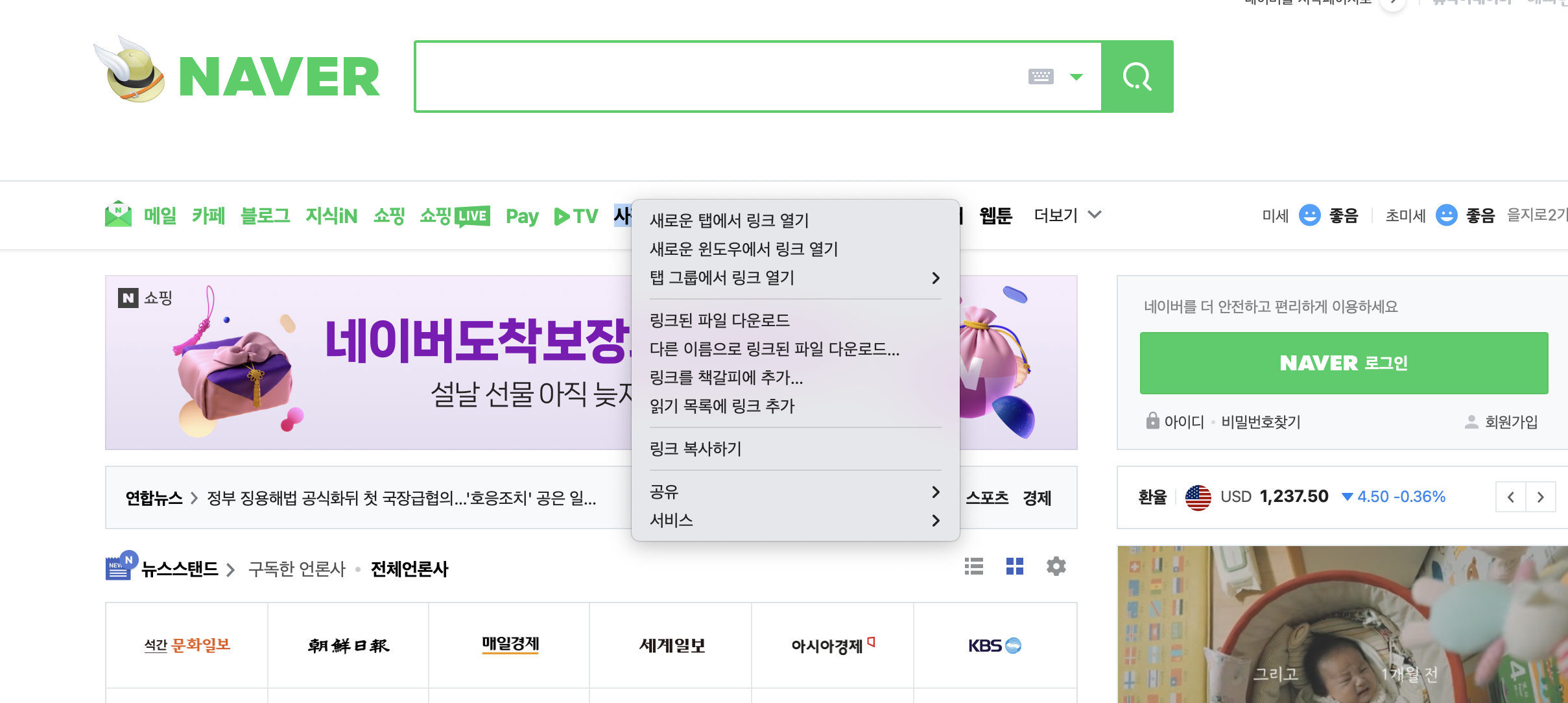Open the mail envelope icon
This screenshot has height=703, width=1568.
point(118,215)
